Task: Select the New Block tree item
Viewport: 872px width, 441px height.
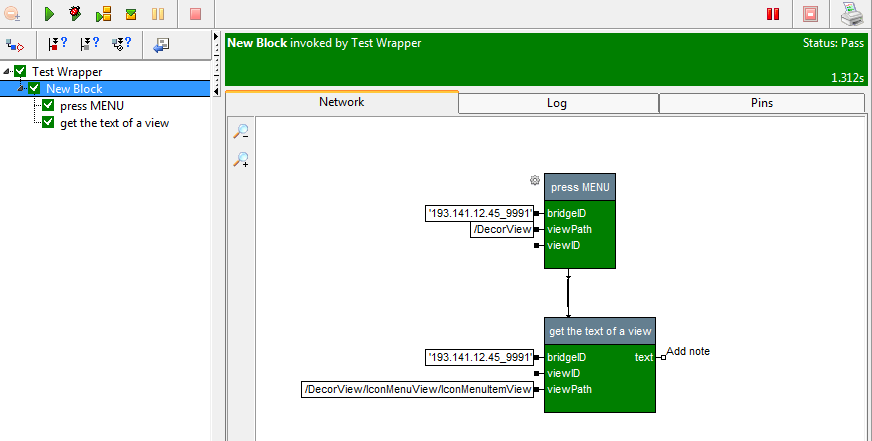Action: [x=74, y=89]
